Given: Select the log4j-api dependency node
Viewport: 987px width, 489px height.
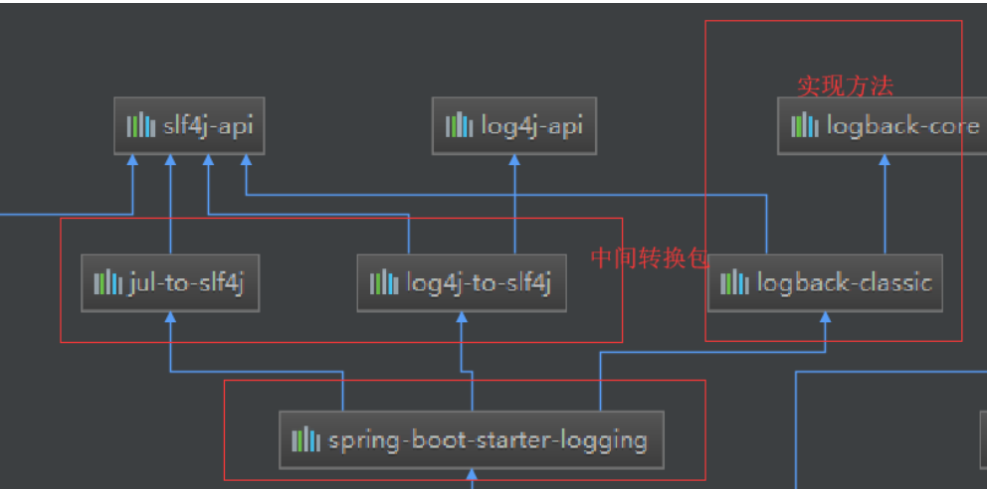Looking at the screenshot, I should pos(514,126).
